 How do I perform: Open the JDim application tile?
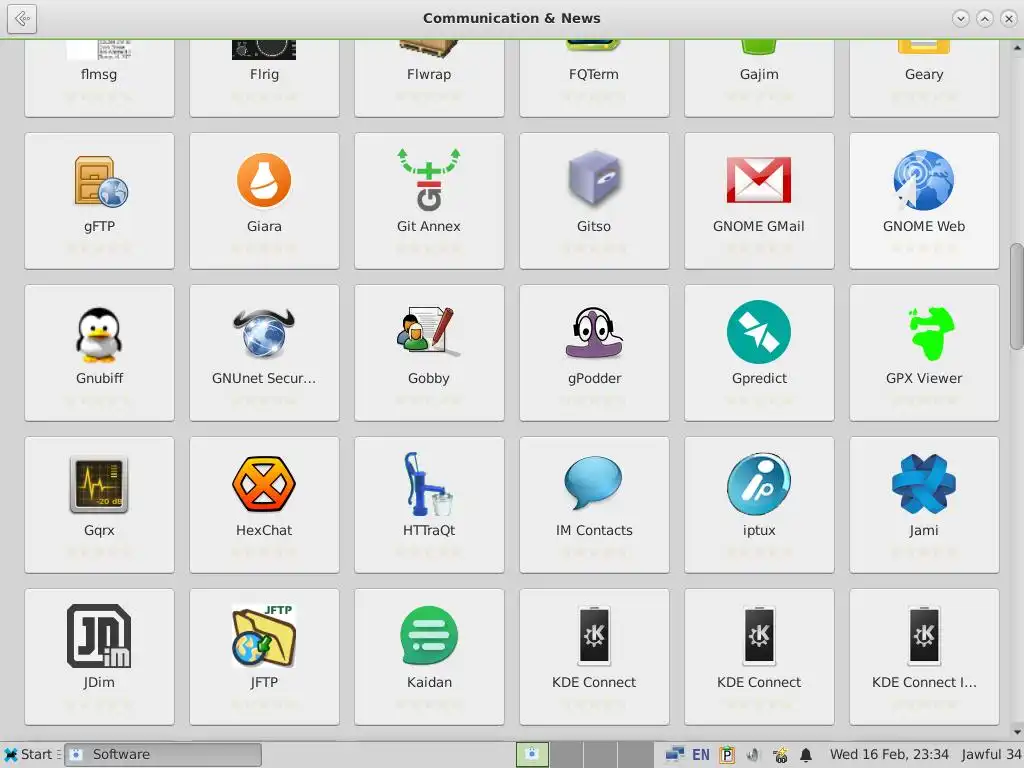[x=99, y=657]
